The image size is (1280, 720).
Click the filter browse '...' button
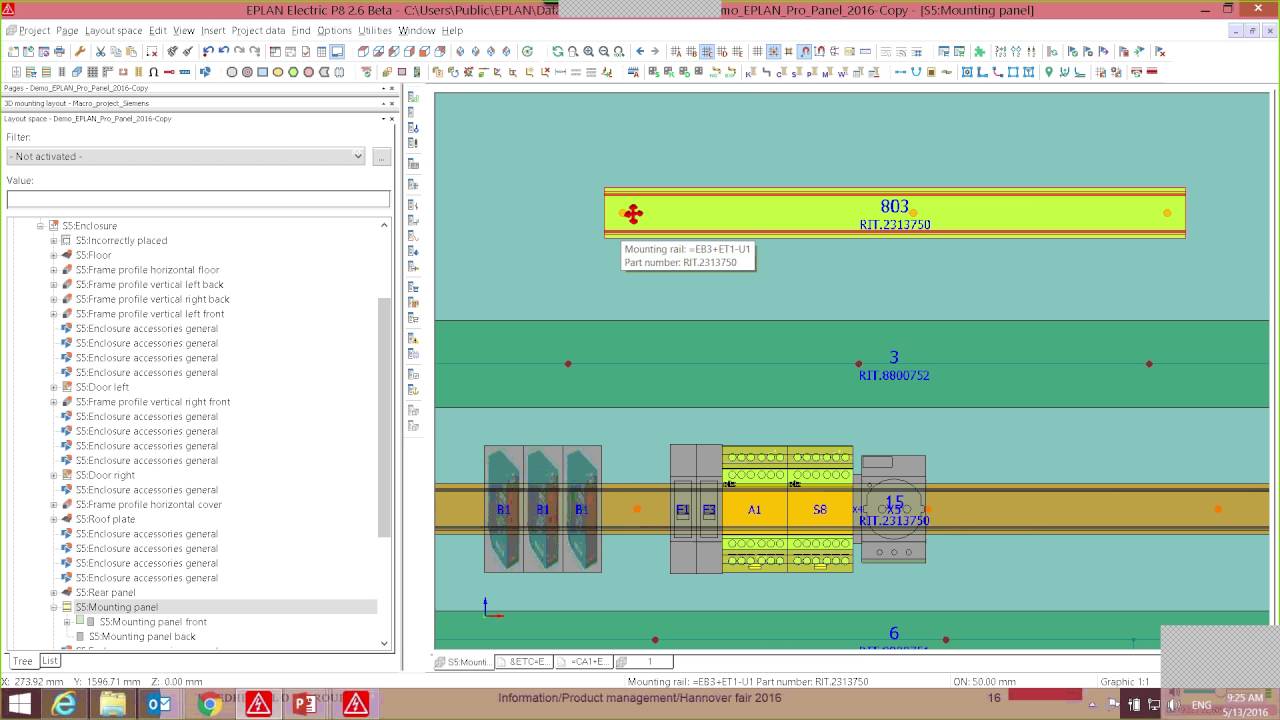(x=380, y=156)
